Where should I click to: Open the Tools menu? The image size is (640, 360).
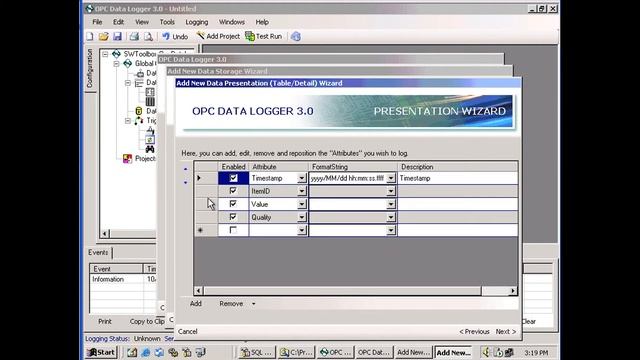pyautogui.click(x=167, y=22)
